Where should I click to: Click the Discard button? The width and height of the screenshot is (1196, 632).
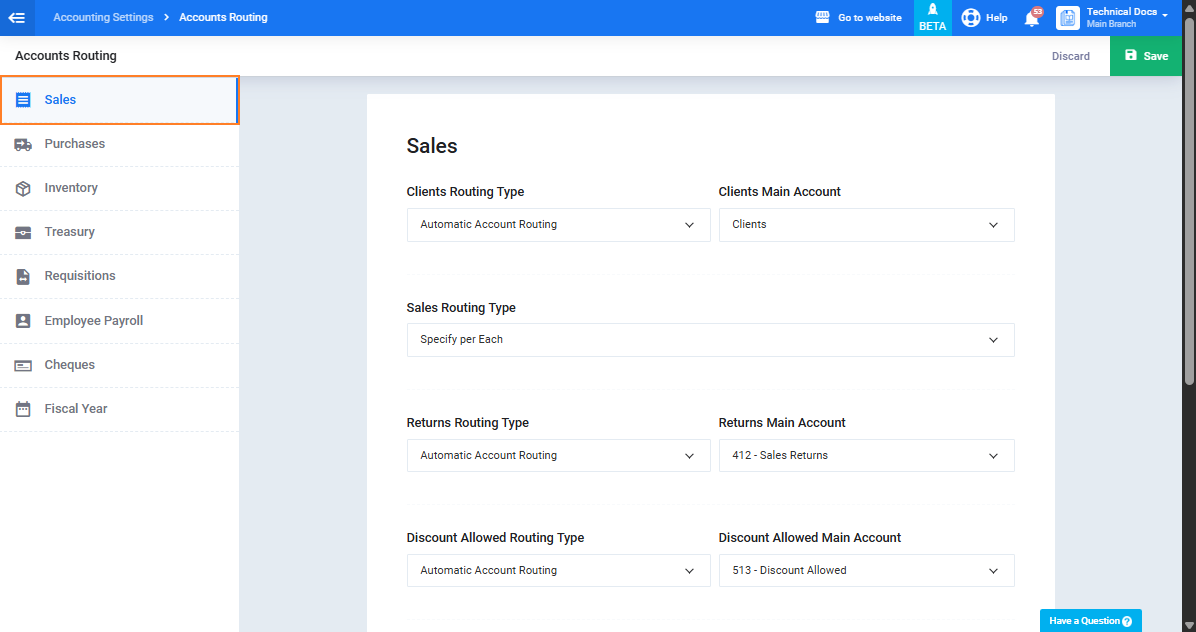coord(1070,56)
